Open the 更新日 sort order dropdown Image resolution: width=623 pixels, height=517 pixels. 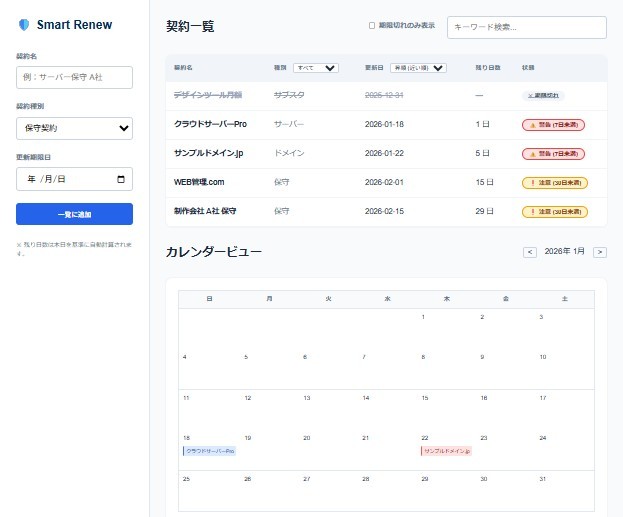point(418,68)
